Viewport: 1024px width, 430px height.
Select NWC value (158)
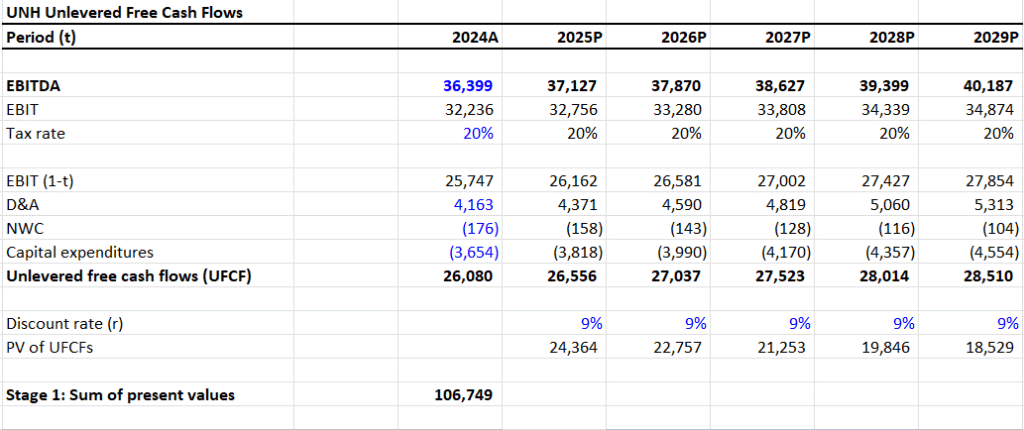[x=584, y=229]
